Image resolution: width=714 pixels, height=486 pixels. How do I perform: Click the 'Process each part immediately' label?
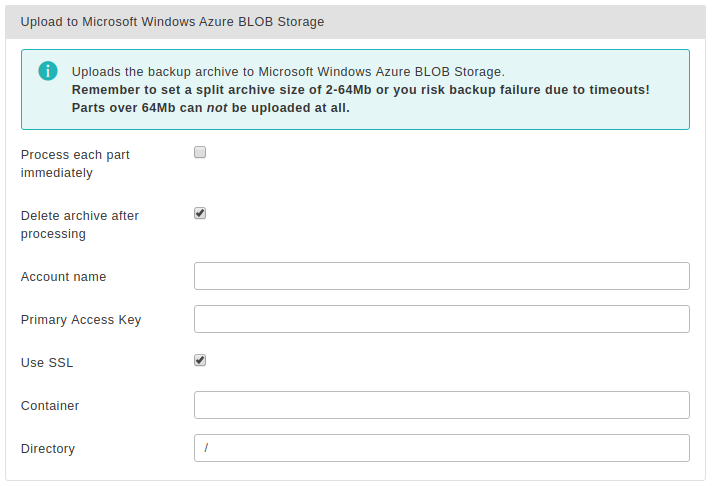pos(75,164)
